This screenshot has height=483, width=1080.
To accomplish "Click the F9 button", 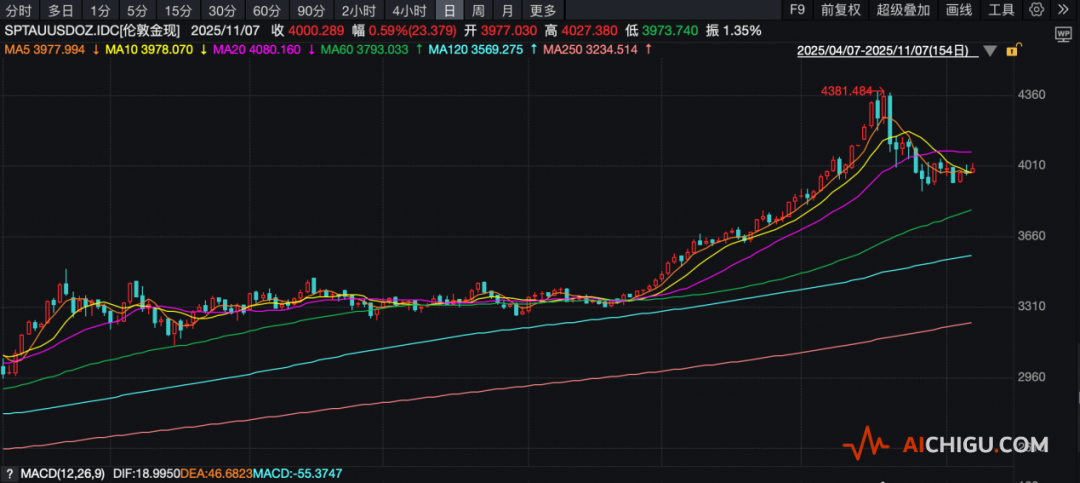I will pyautogui.click(x=797, y=11).
